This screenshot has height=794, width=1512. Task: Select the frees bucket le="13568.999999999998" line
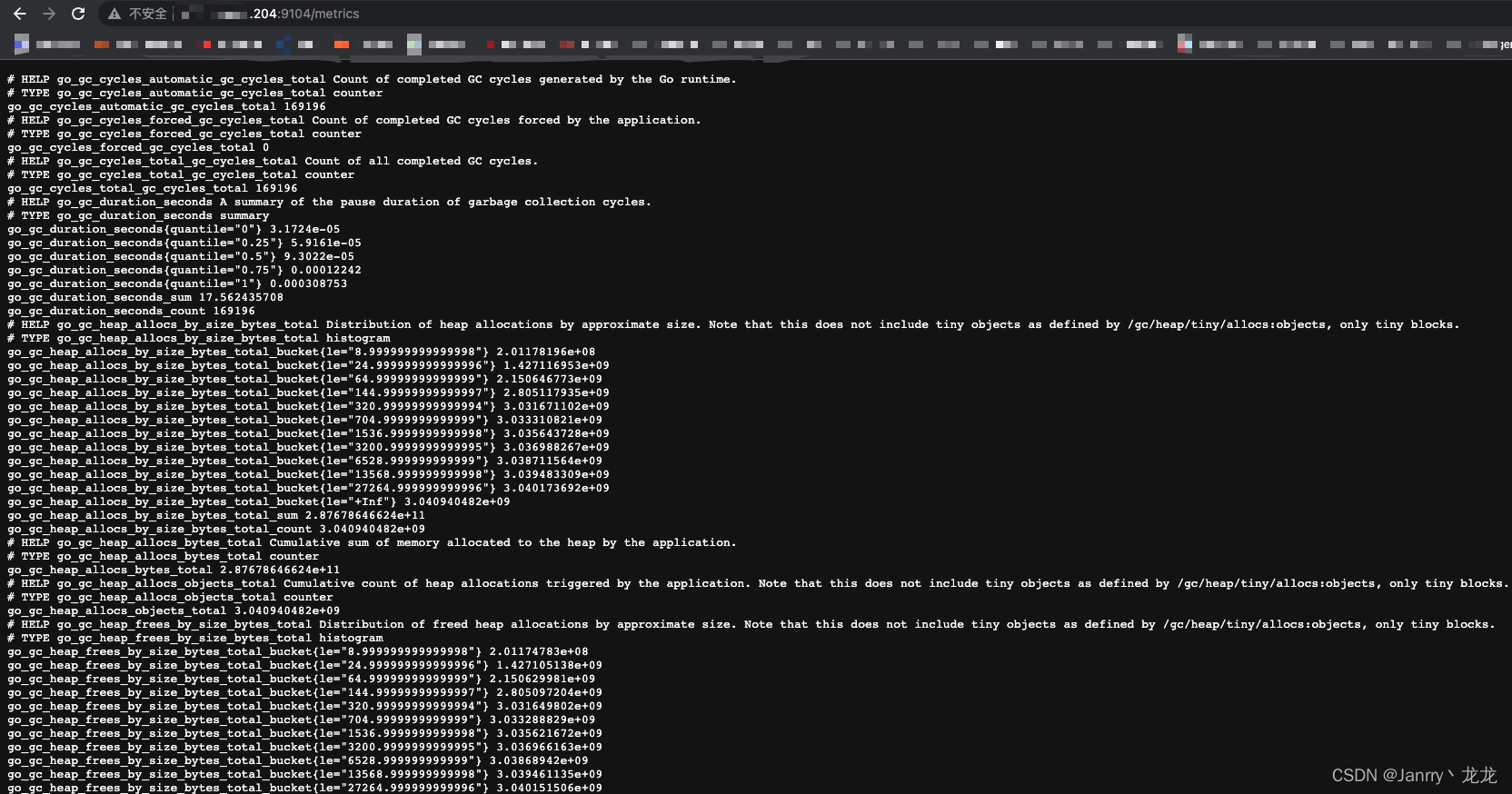(305, 775)
